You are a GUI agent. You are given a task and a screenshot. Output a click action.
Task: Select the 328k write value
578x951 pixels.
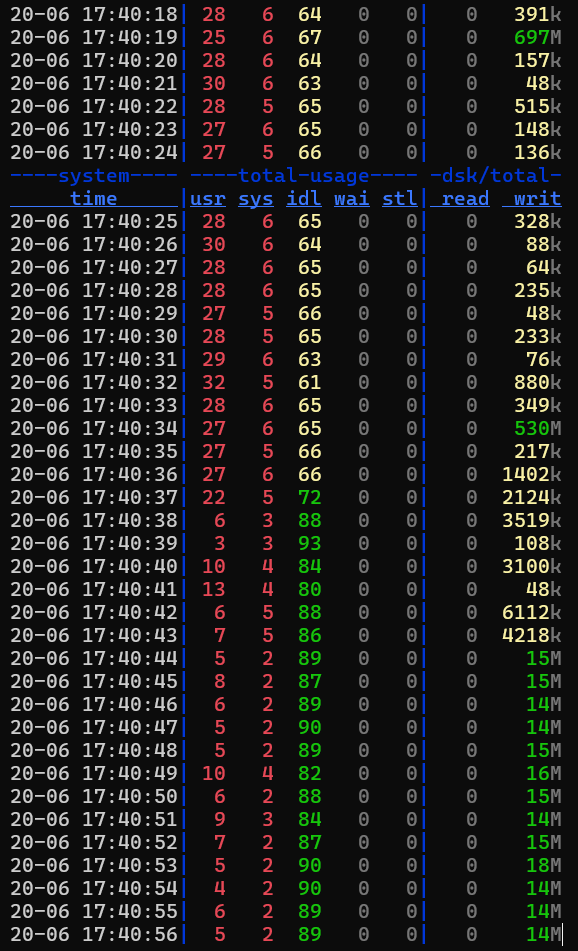point(537,221)
